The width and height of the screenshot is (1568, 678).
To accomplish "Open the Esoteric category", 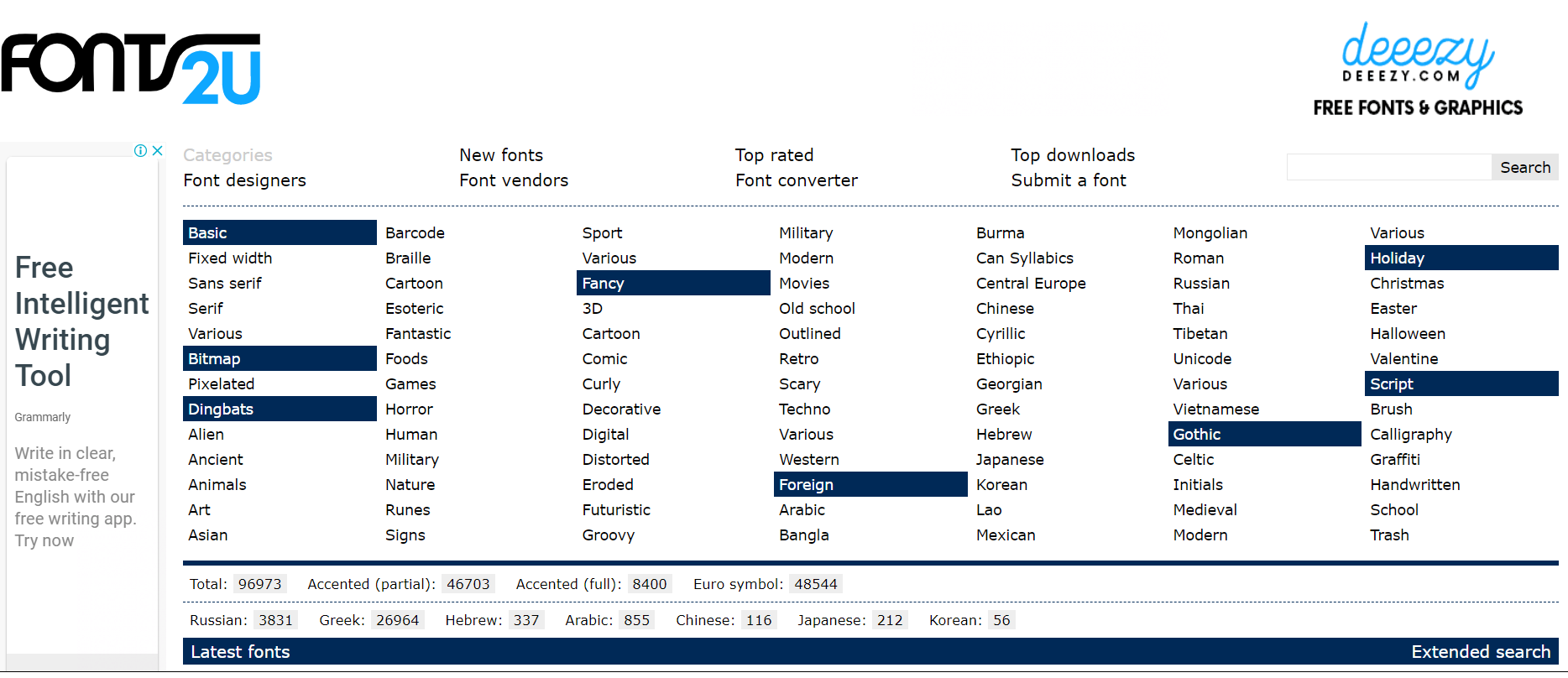I will pos(414,308).
